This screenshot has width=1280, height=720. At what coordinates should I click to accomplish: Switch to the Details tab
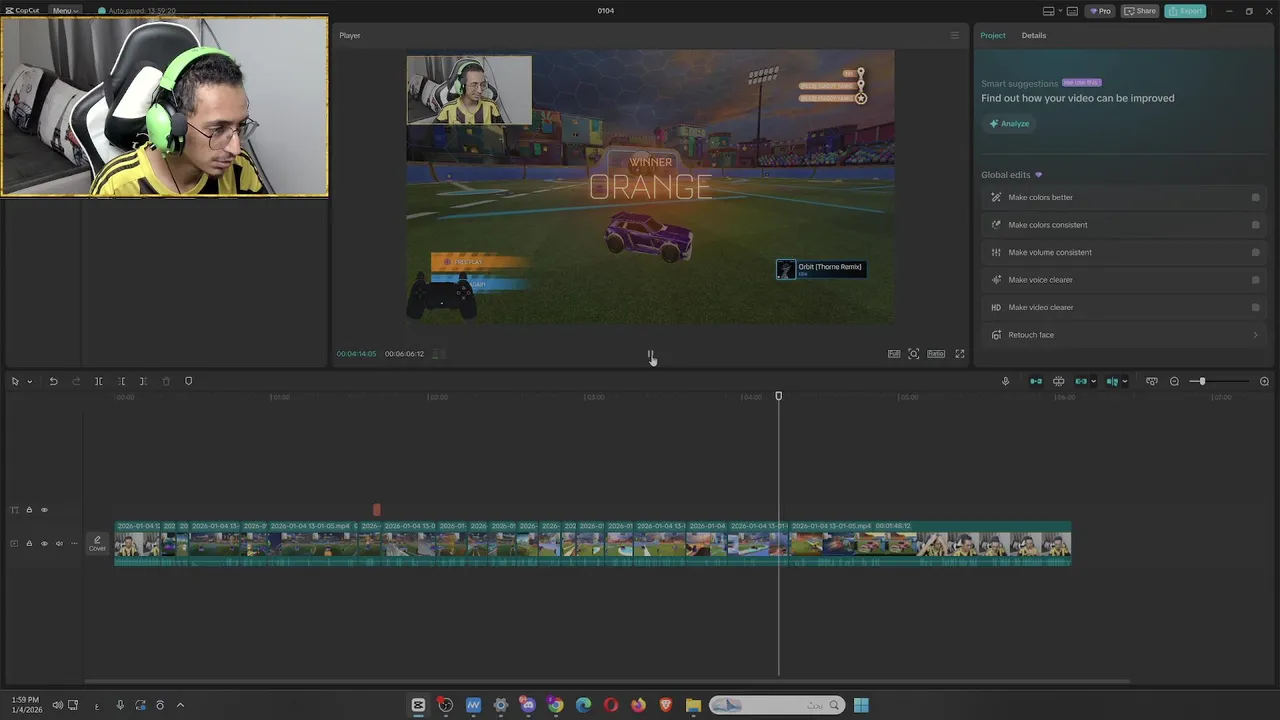click(1034, 35)
